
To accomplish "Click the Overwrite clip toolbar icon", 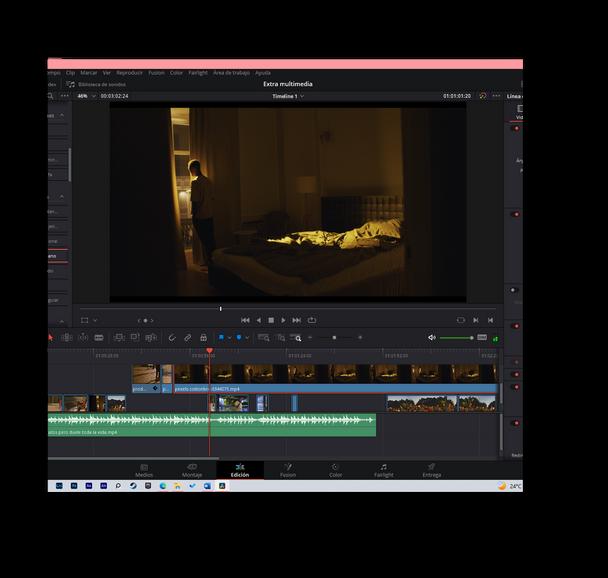I will 135,337.
